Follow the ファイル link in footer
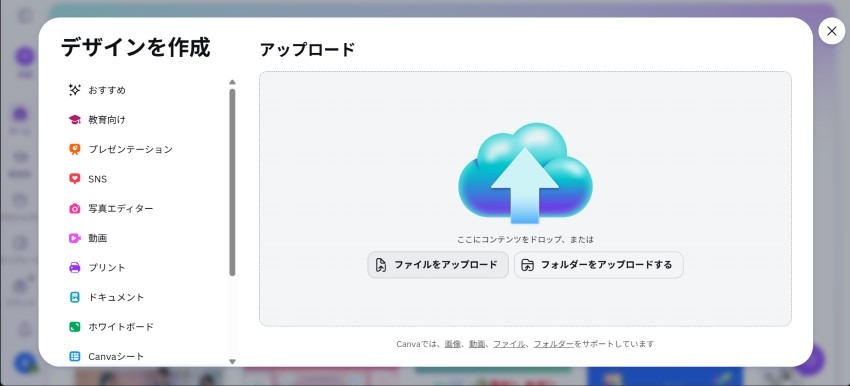Image resolution: width=850 pixels, height=386 pixels. [508, 344]
